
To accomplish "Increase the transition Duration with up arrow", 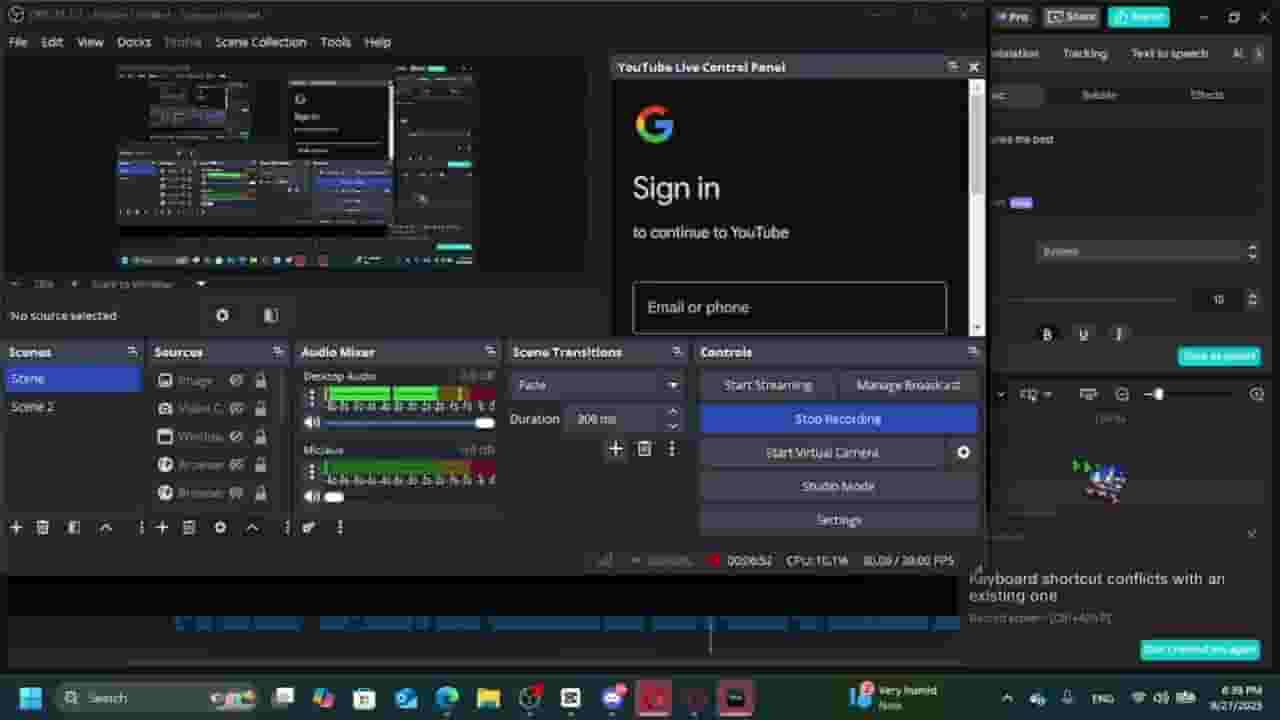I will tap(673, 412).
